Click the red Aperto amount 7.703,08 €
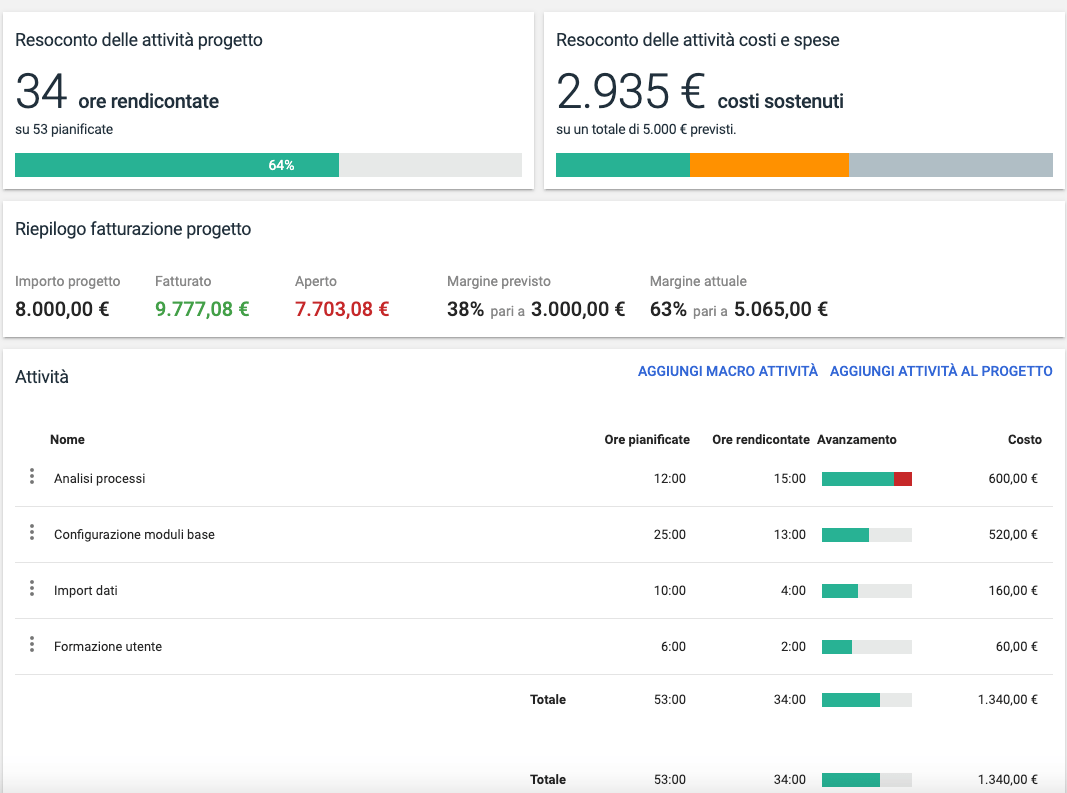 (342, 309)
